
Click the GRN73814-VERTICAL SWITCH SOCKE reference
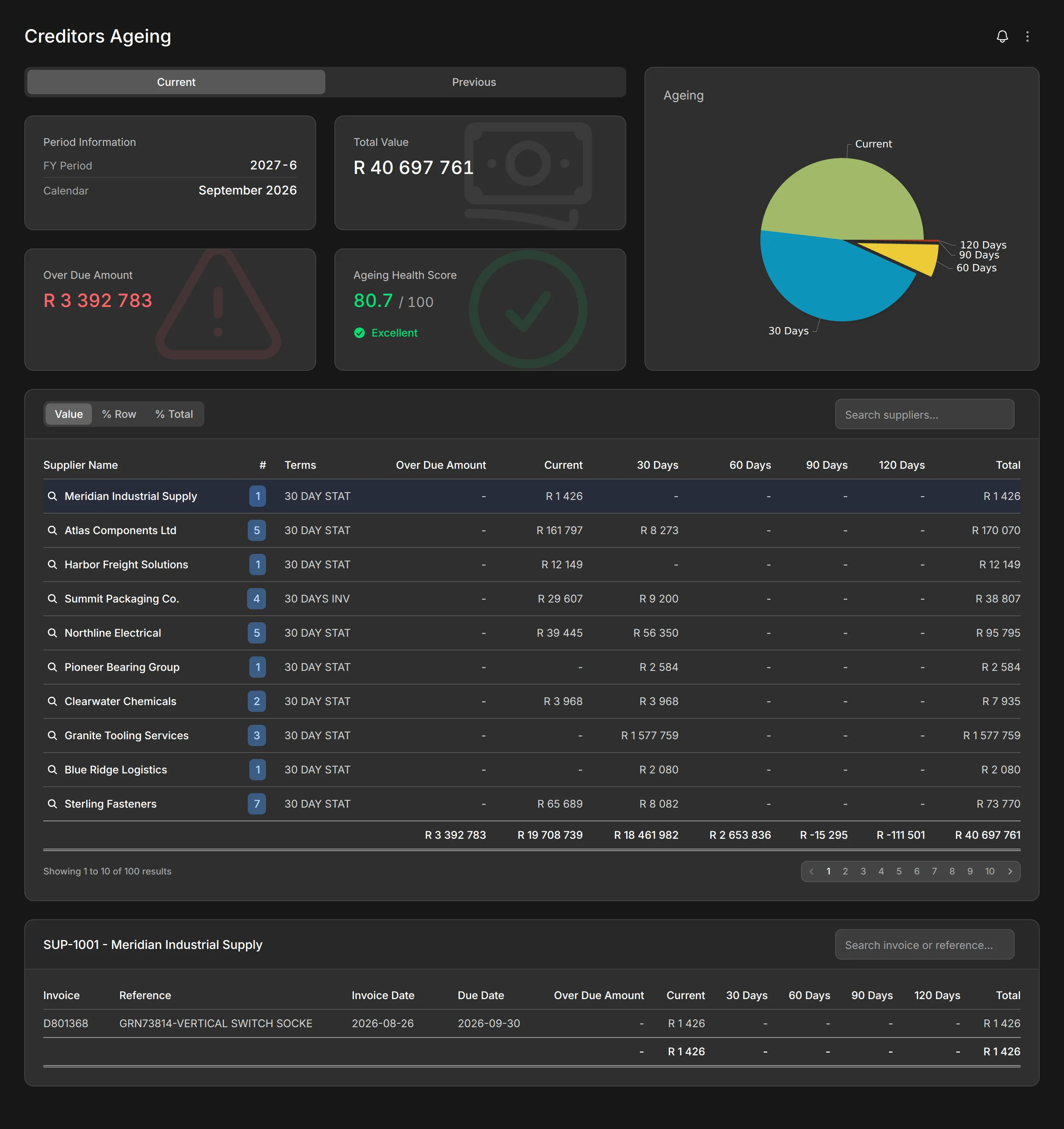point(216,1023)
